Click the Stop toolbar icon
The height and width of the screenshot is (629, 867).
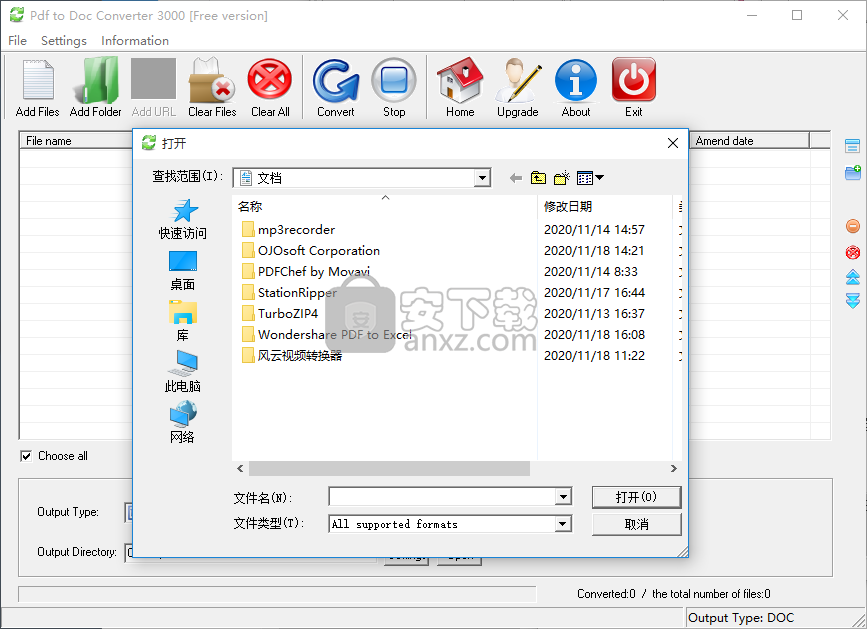tap(394, 87)
